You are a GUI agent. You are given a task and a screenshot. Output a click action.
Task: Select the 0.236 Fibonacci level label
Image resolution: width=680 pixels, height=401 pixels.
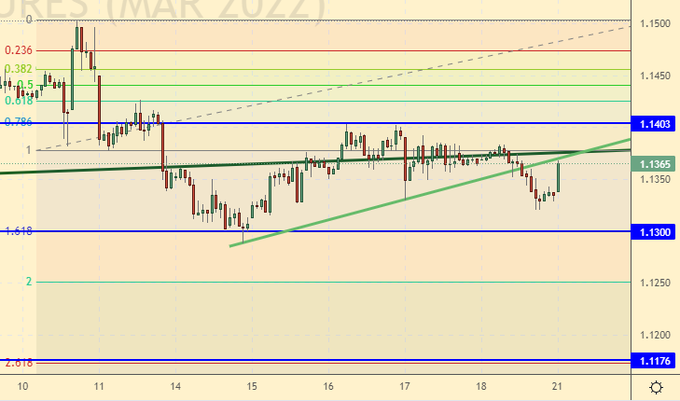[19, 50]
